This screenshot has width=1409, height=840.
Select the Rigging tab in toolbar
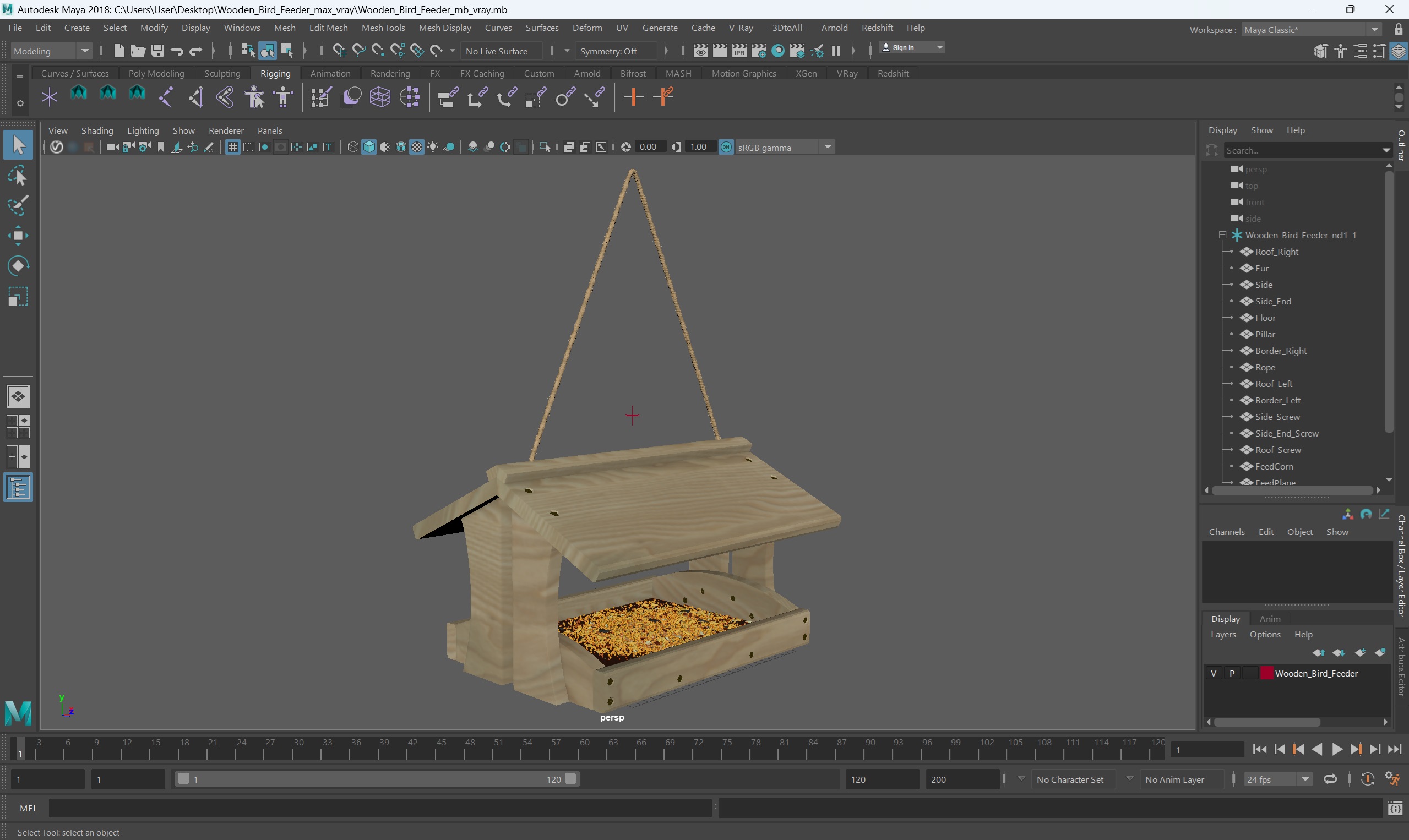pyautogui.click(x=275, y=73)
